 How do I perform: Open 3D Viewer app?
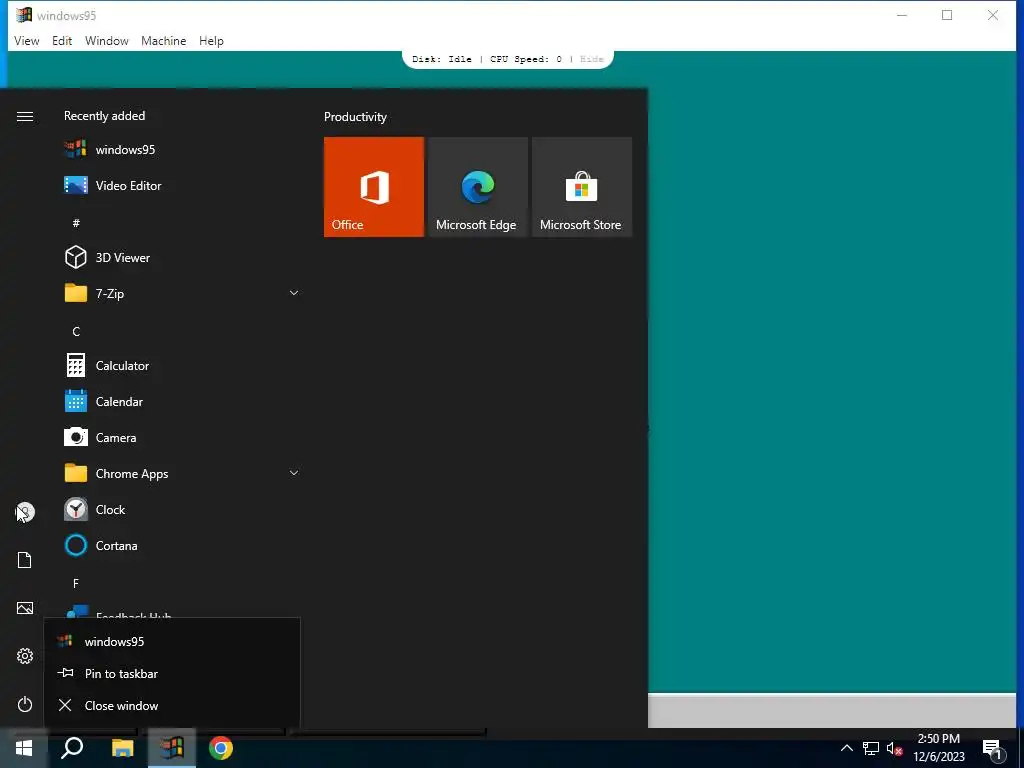tap(182, 257)
